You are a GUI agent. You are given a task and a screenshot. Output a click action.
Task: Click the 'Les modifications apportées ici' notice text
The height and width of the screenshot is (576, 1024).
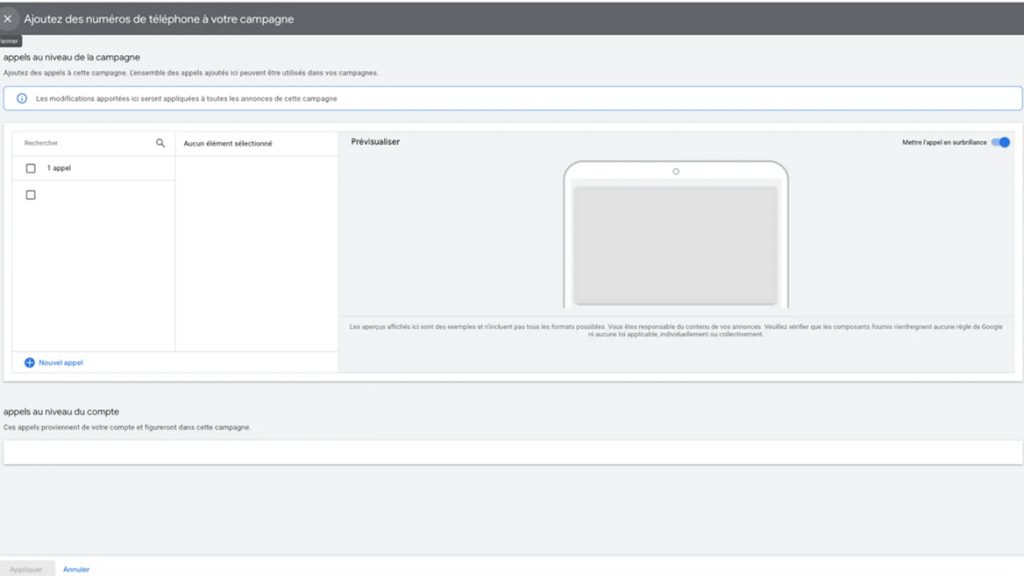[187, 99]
